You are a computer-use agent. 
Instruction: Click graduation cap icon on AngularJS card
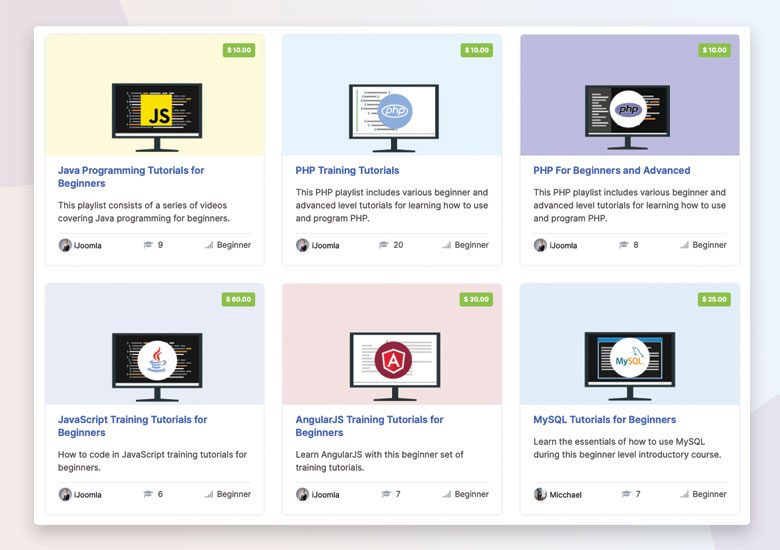(x=386, y=494)
